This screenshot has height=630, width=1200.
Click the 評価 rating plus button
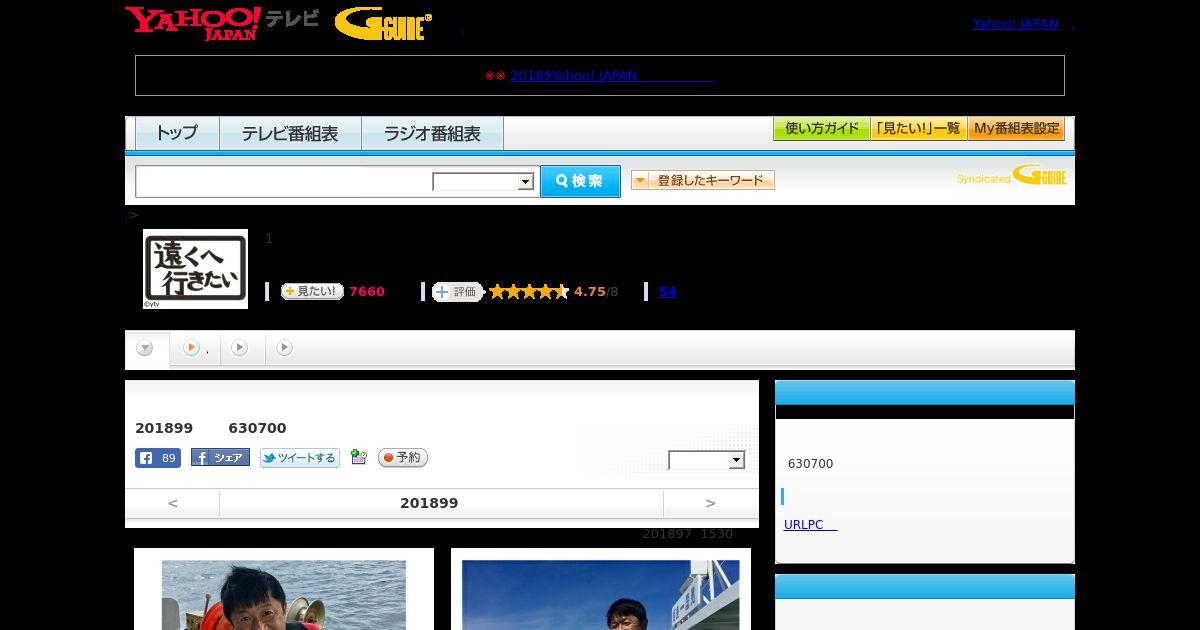point(457,292)
